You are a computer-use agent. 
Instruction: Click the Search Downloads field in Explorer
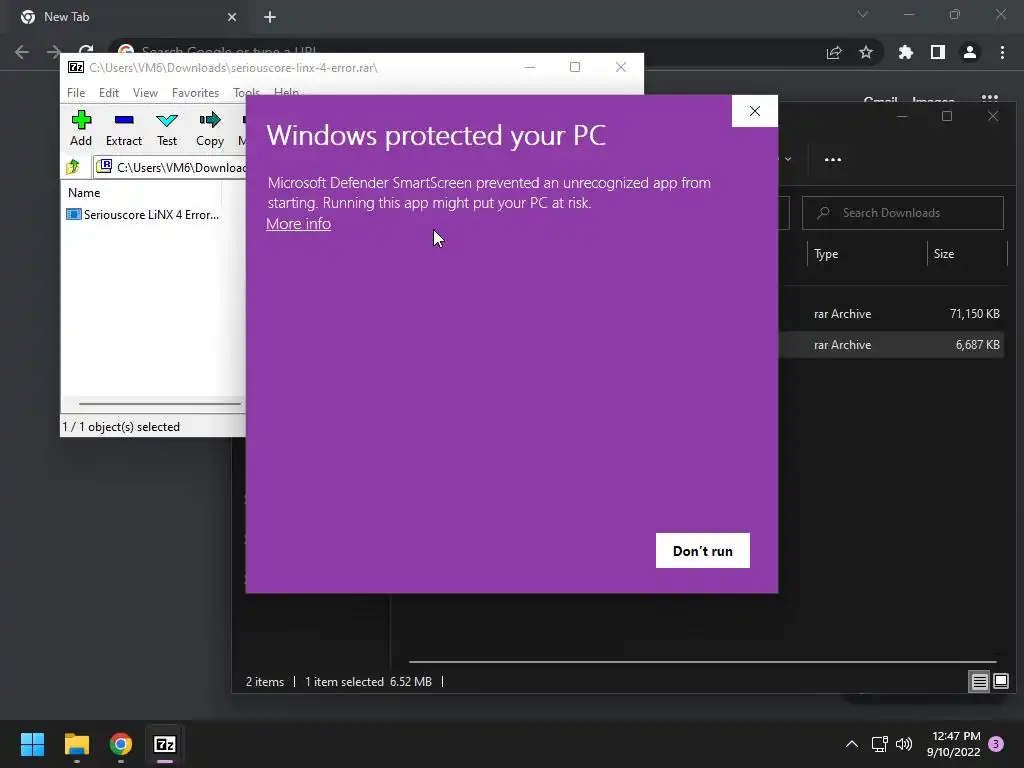(x=903, y=213)
